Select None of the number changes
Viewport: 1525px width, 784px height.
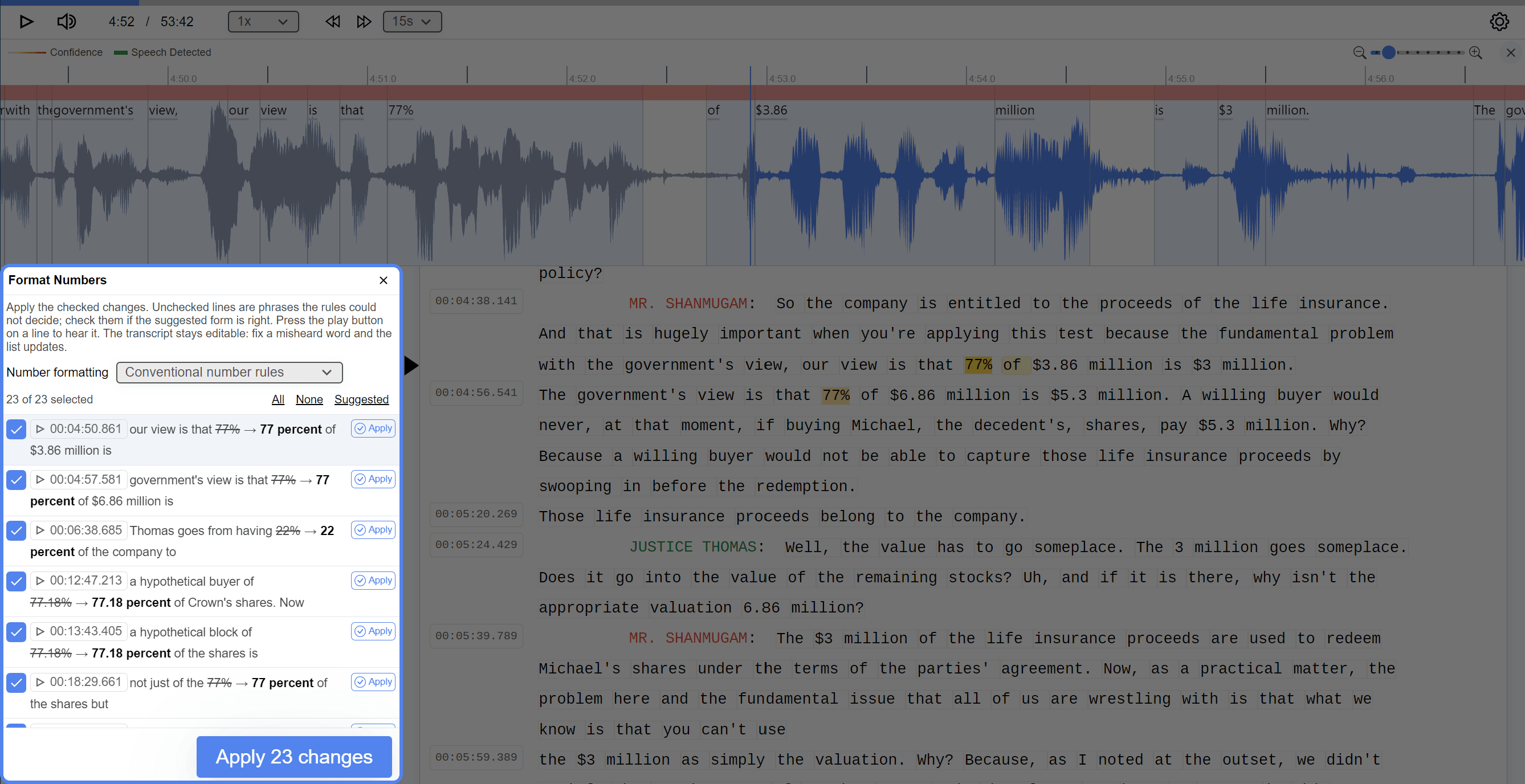(309, 399)
